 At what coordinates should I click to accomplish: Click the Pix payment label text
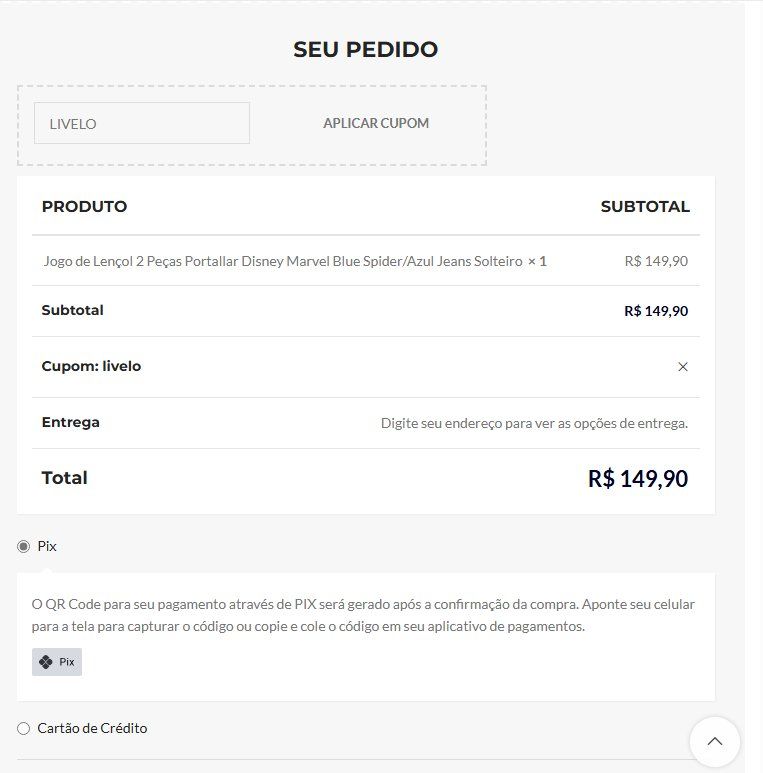click(x=47, y=546)
